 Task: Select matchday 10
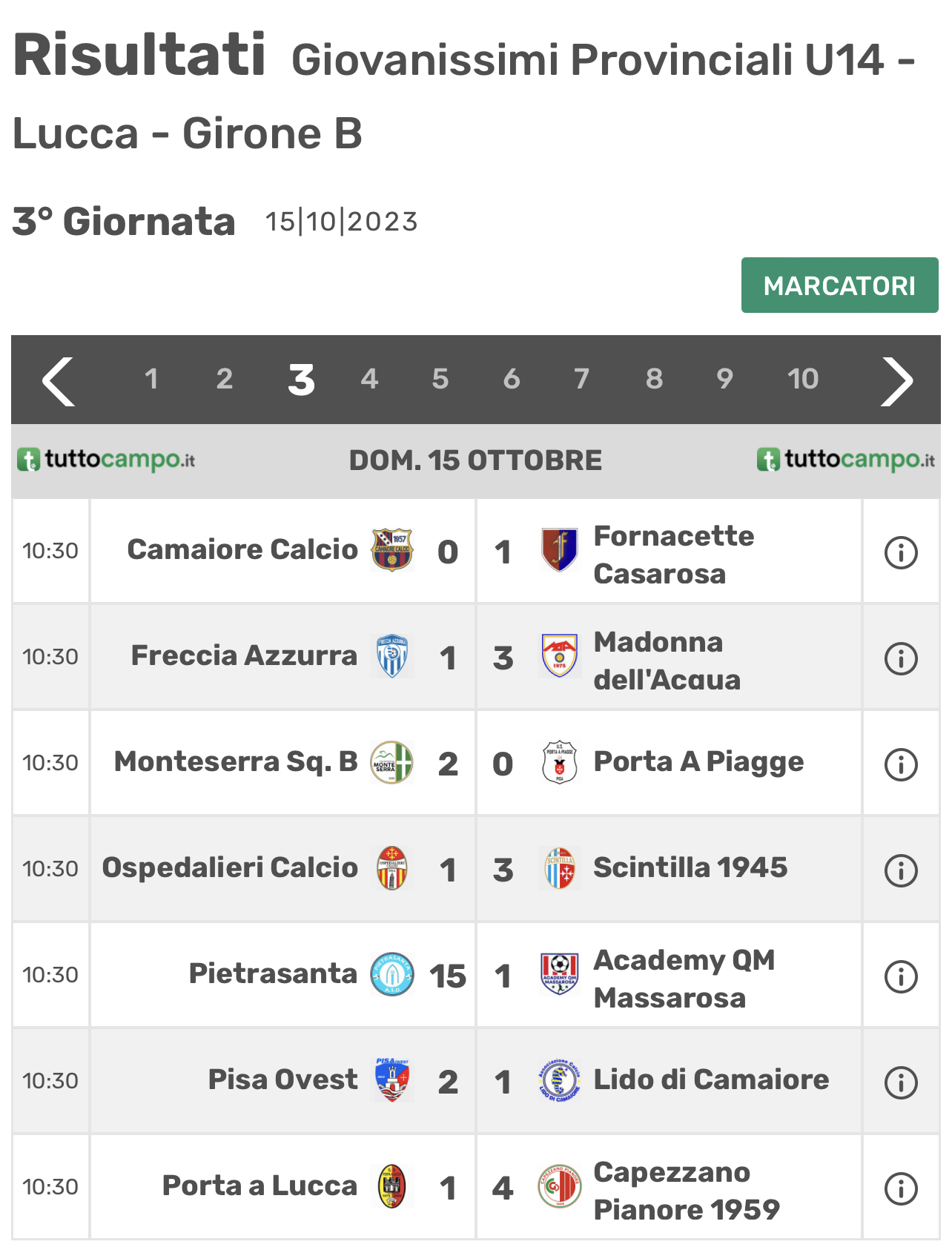(x=803, y=379)
